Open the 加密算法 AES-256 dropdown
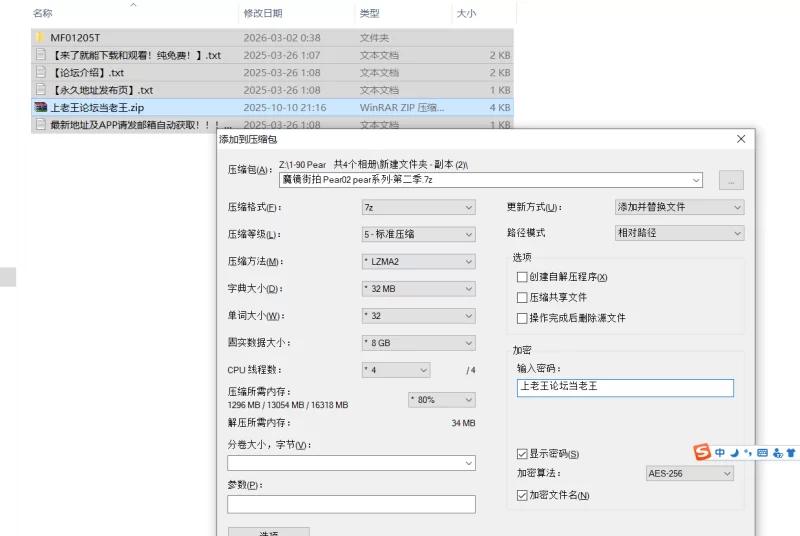800x536 pixels. [x=690, y=473]
